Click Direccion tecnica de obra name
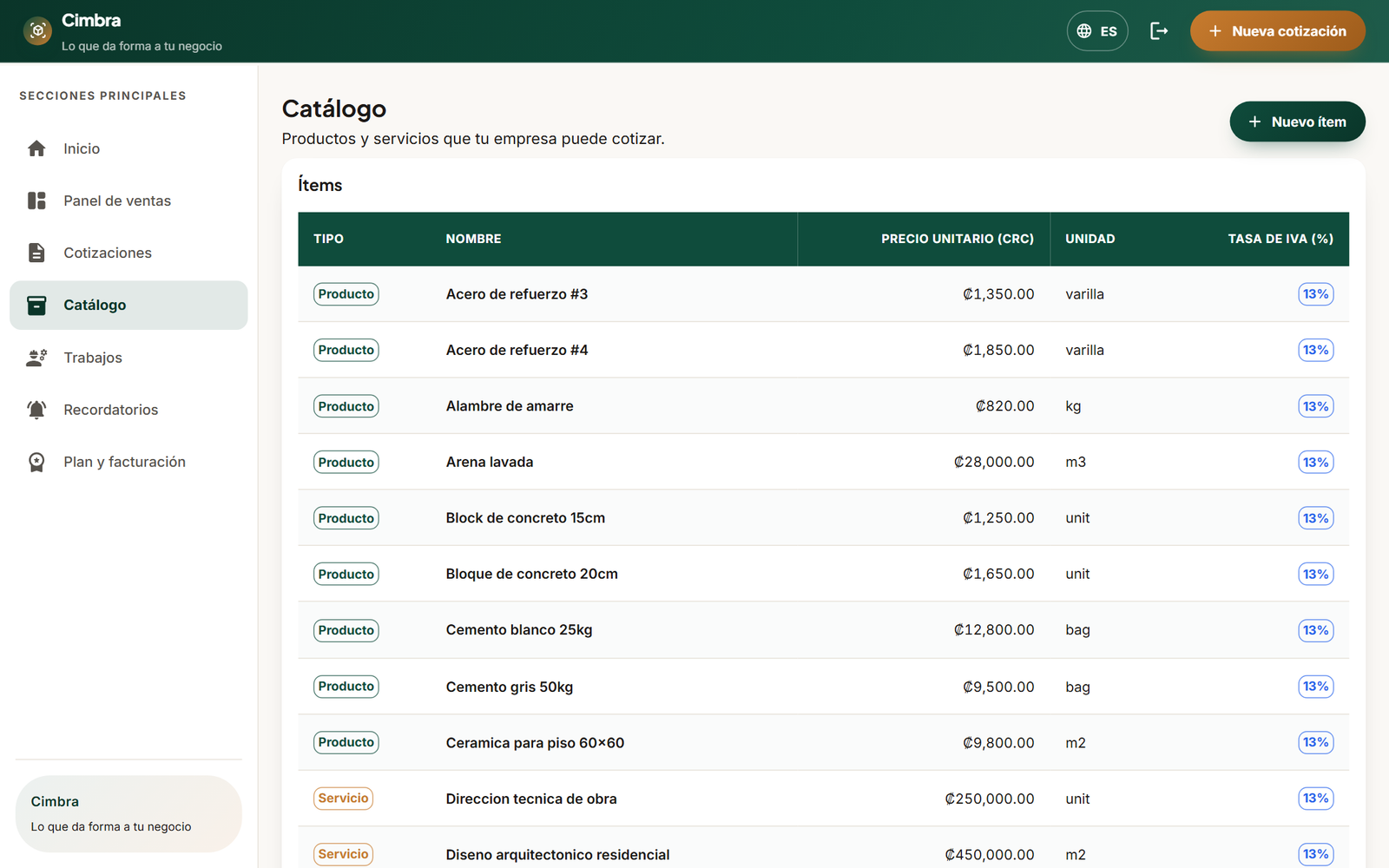Image resolution: width=1389 pixels, height=868 pixels. tap(531, 799)
